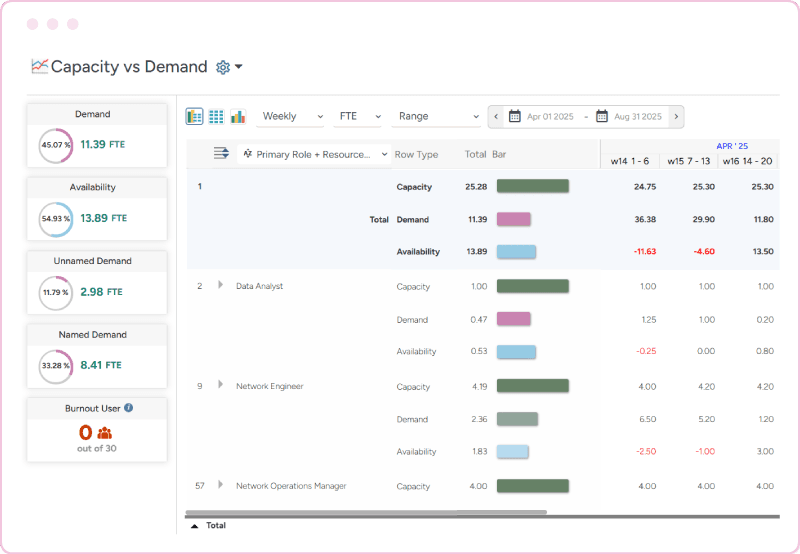Open the start date calendar icon
This screenshot has height=554, width=800.
pyautogui.click(x=515, y=116)
